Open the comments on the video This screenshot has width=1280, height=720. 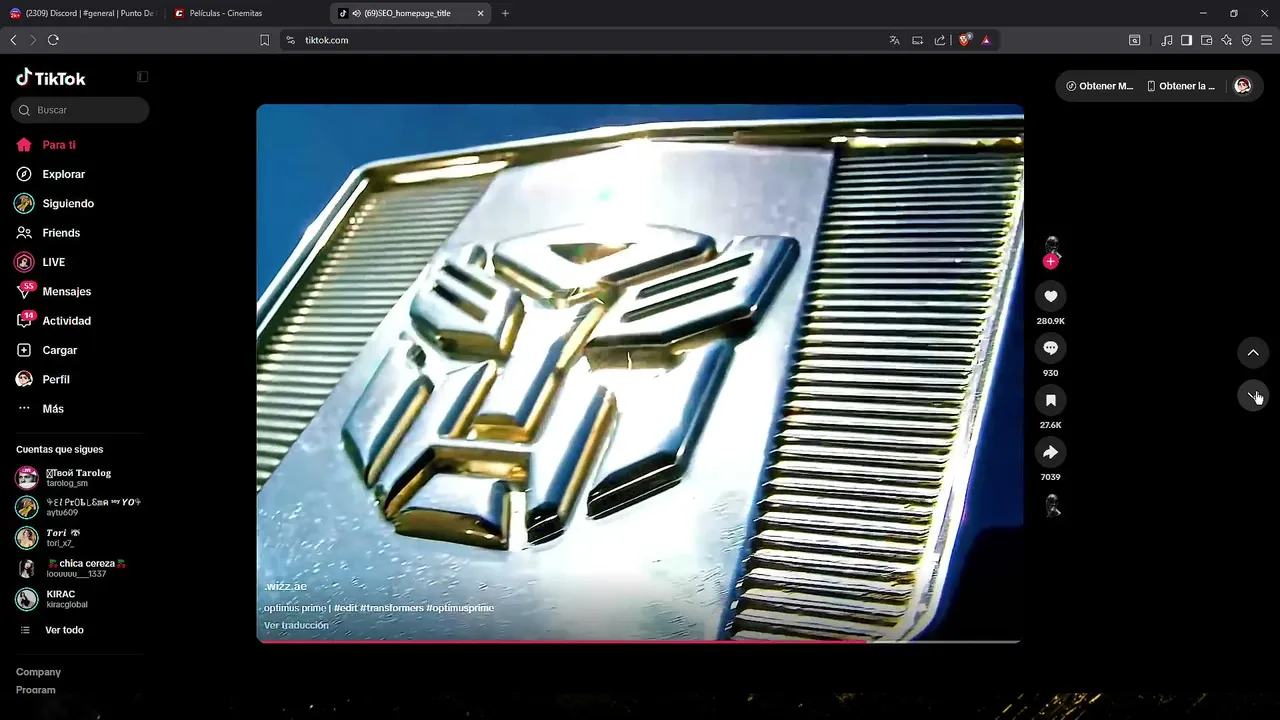coord(1050,348)
